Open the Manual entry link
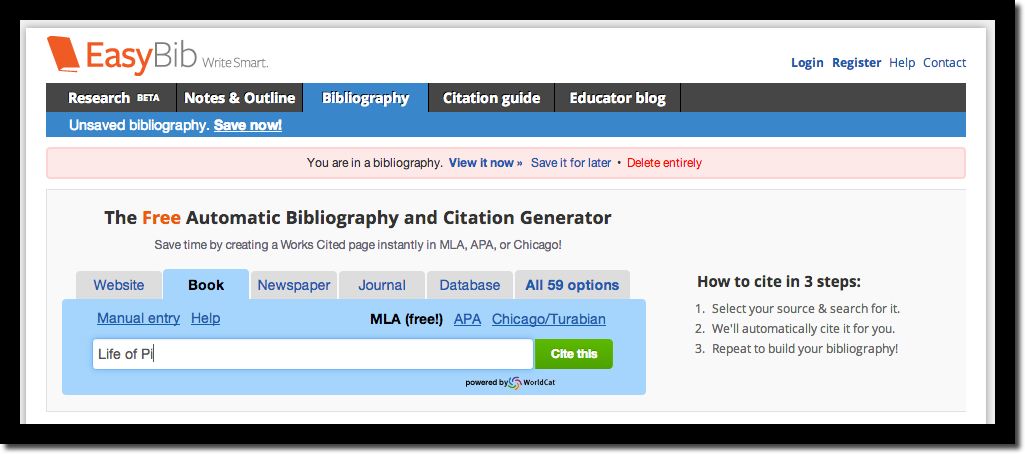The width and height of the screenshot is (1025, 454). tap(139, 318)
